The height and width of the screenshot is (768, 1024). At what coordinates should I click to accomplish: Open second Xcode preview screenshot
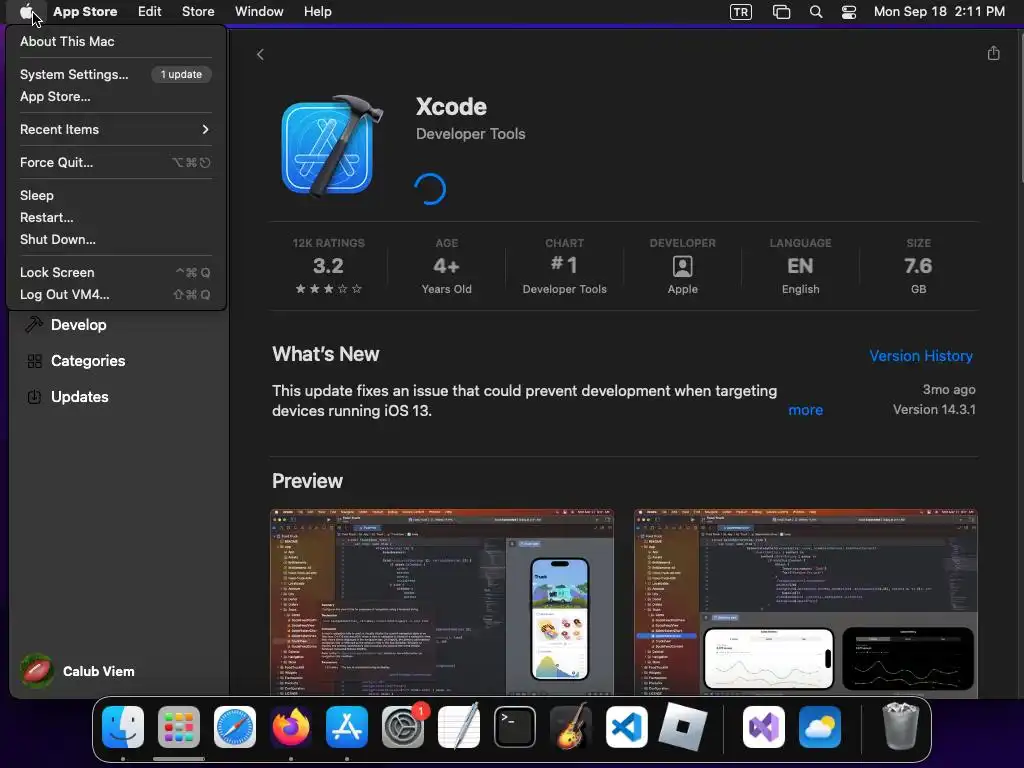pos(805,602)
